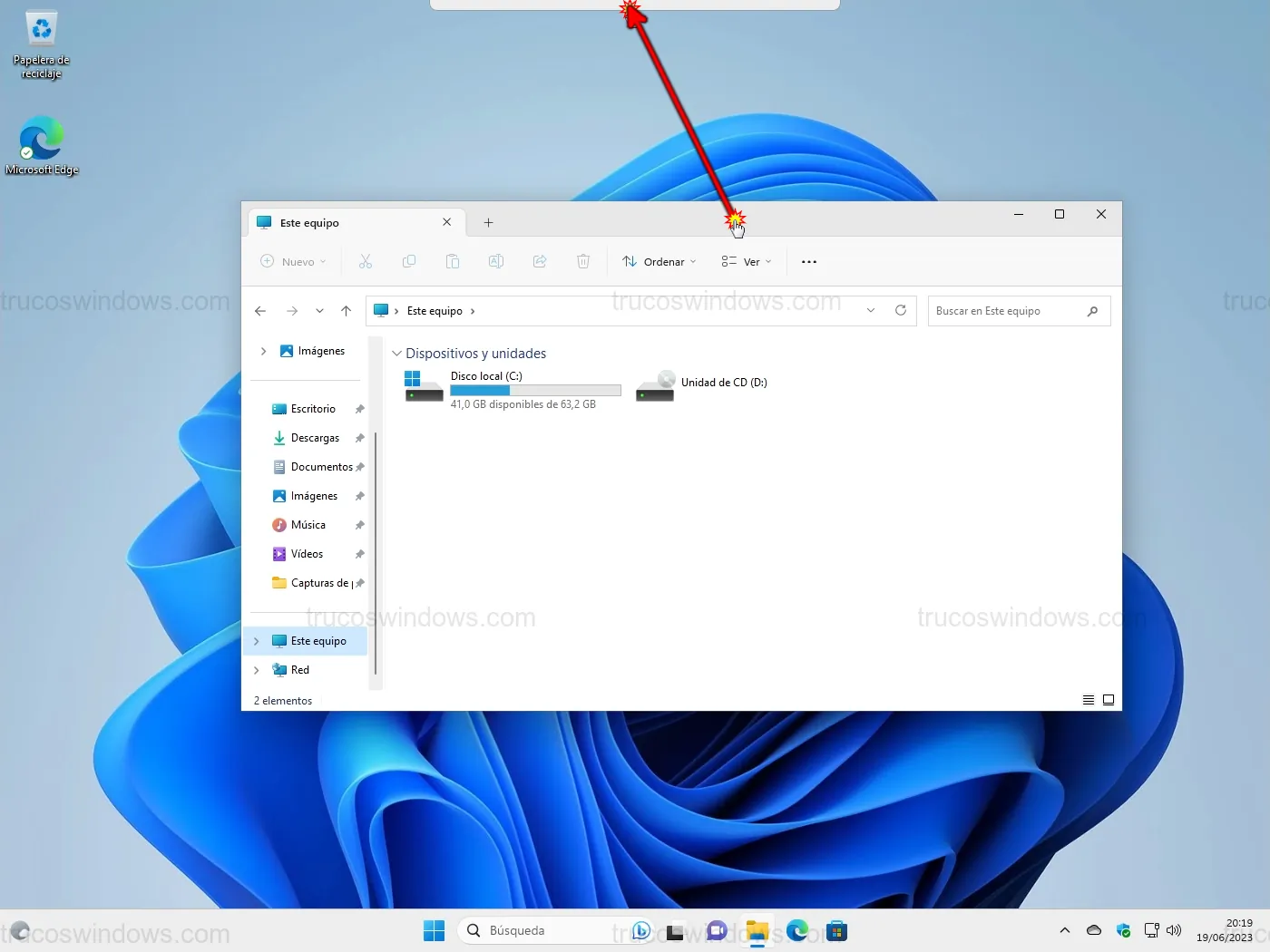The height and width of the screenshot is (952, 1270).
Task: Go up one folder level
Action: pos(346,311)
